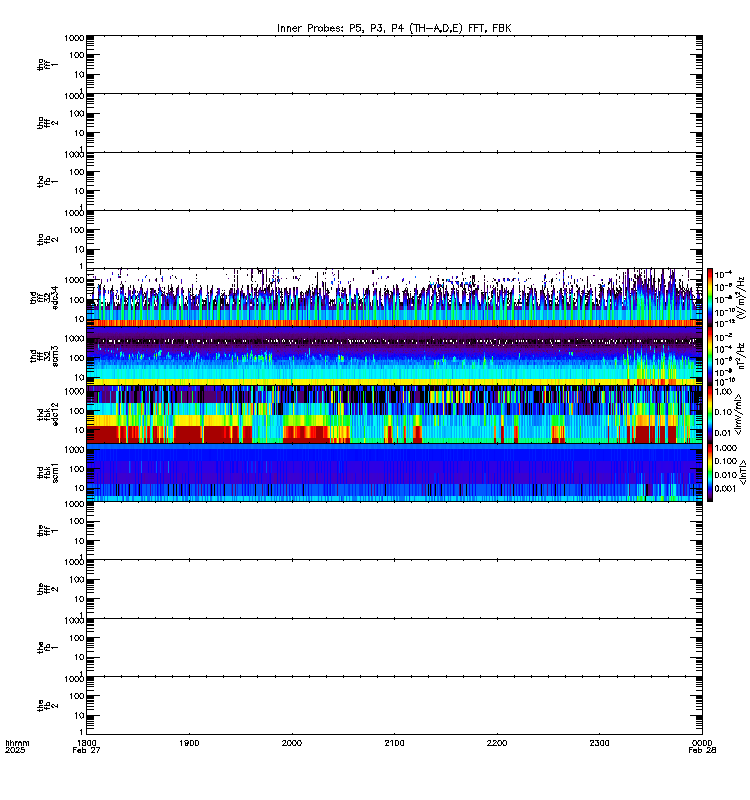
Task: Select the 'the fb 1' panel label
Action: point(47,647)
